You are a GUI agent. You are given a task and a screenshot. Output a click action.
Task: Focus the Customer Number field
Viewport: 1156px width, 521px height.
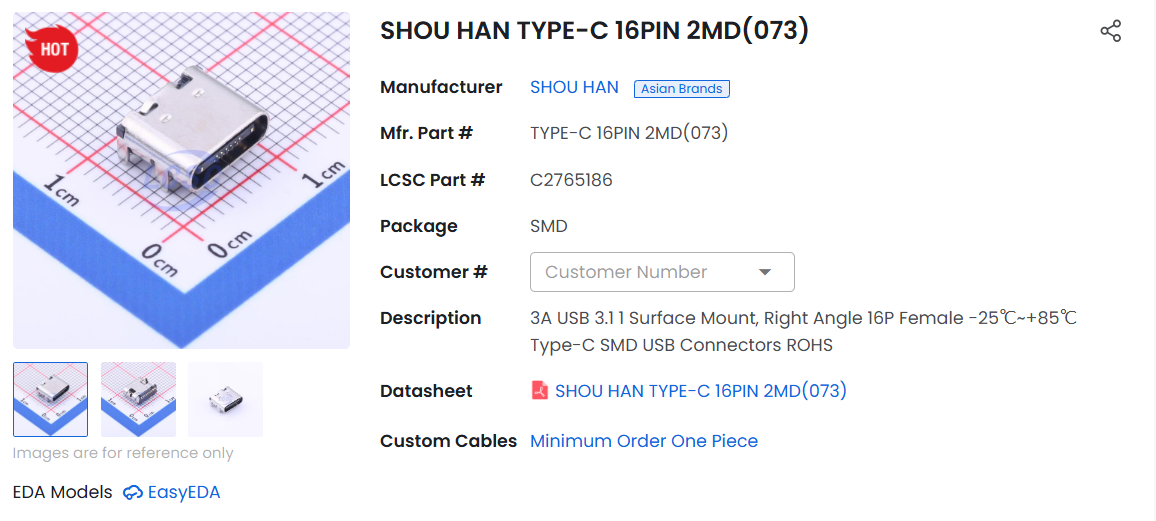pyautogui.click(x=645, y=272)
